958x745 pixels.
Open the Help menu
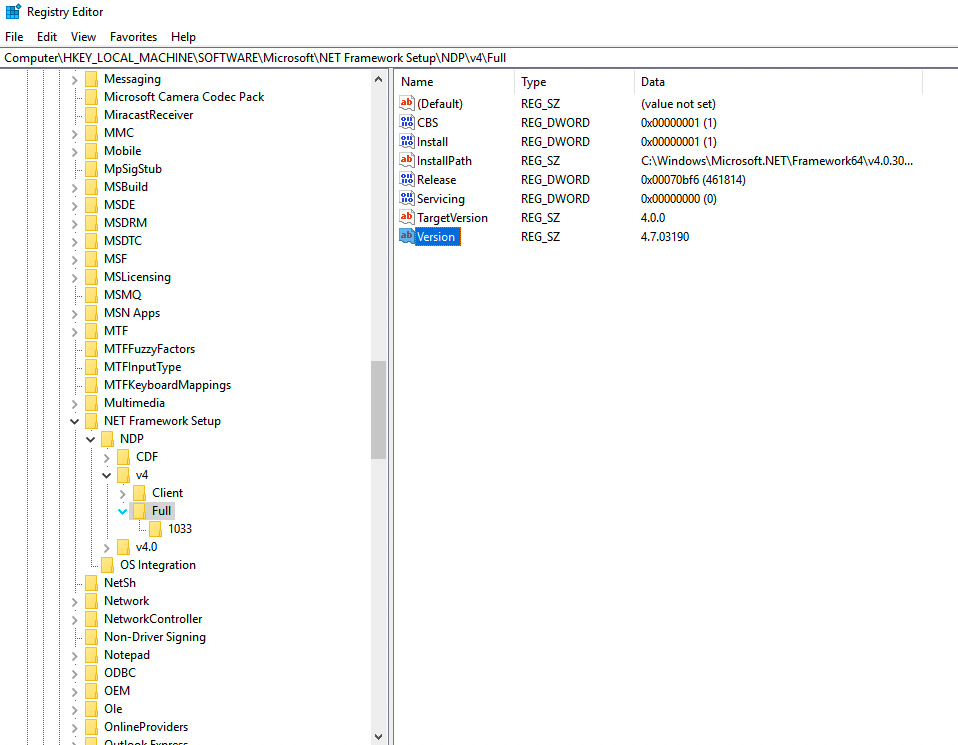(x=183, y=37)
